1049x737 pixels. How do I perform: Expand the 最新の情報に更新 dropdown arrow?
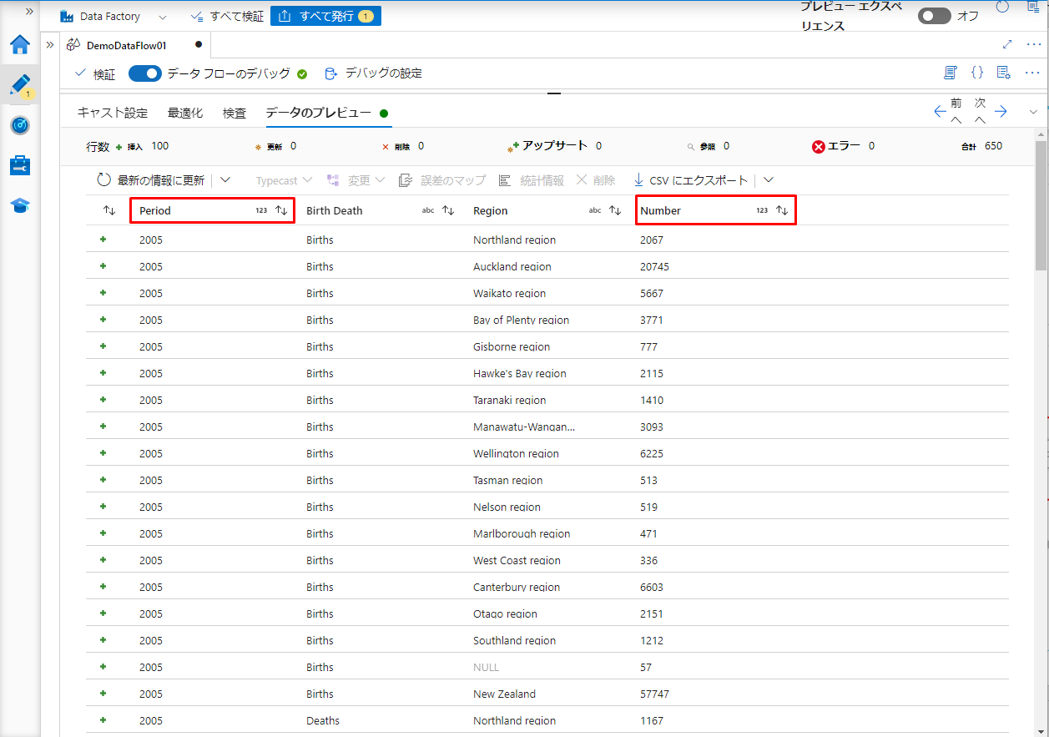point(225,180)
